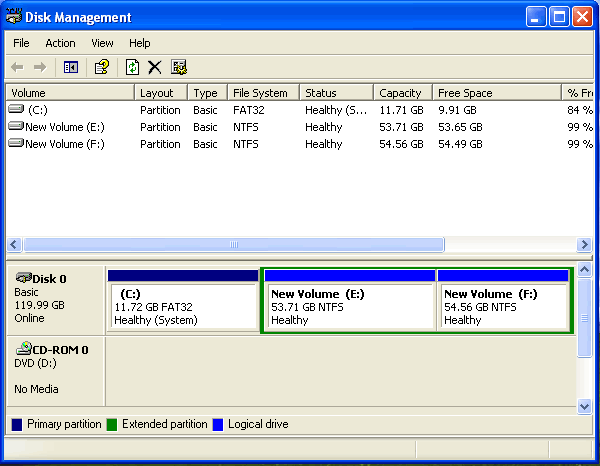Screen dimensions: 600x466
Task: Click the Healthy (S... status cell
Action: 336,110
